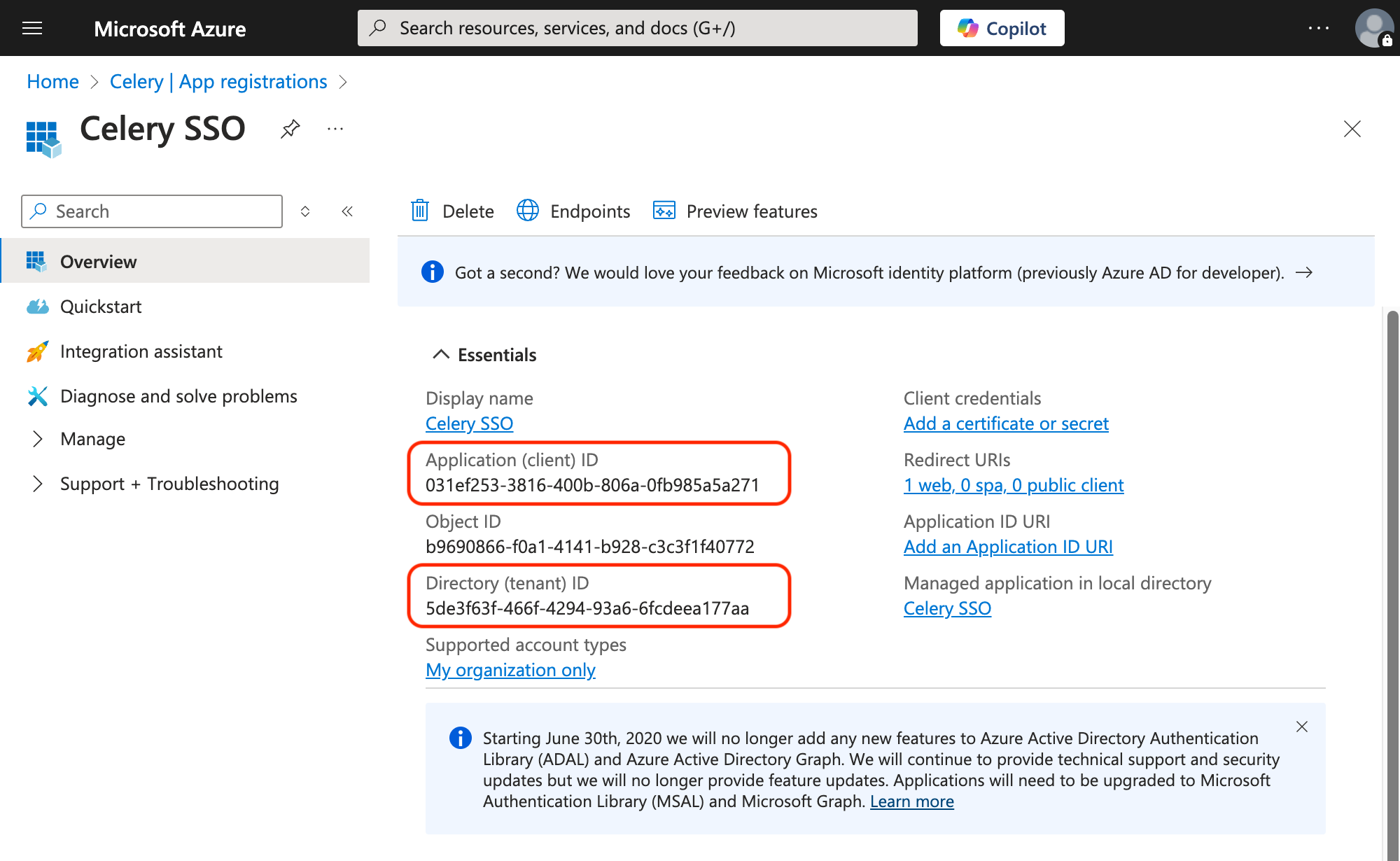
Task: Select Quickstart in the sidebar
Action: 101,307
